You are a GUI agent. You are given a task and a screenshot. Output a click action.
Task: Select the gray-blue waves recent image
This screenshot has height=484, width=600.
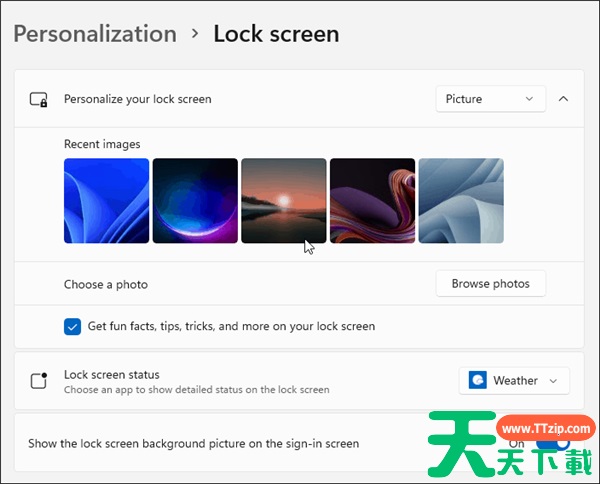click(461, 201)
